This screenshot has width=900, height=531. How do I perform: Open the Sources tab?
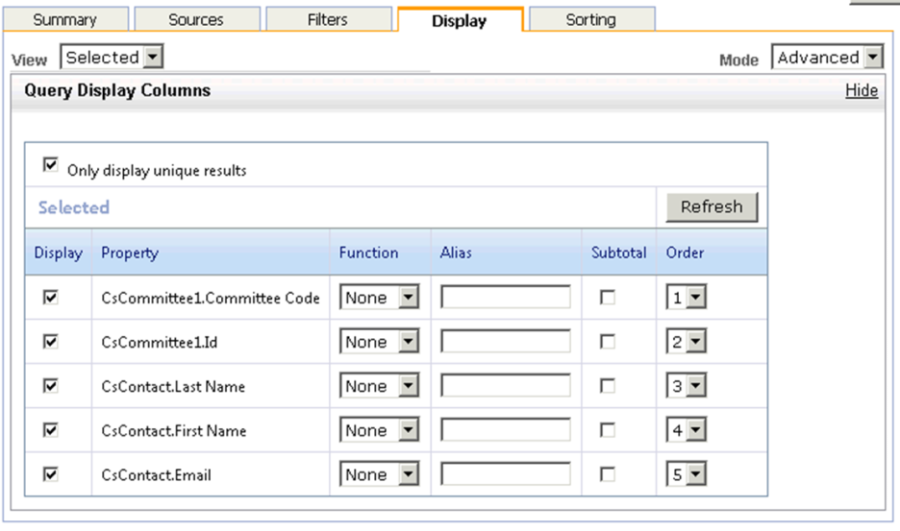(197, 19)
